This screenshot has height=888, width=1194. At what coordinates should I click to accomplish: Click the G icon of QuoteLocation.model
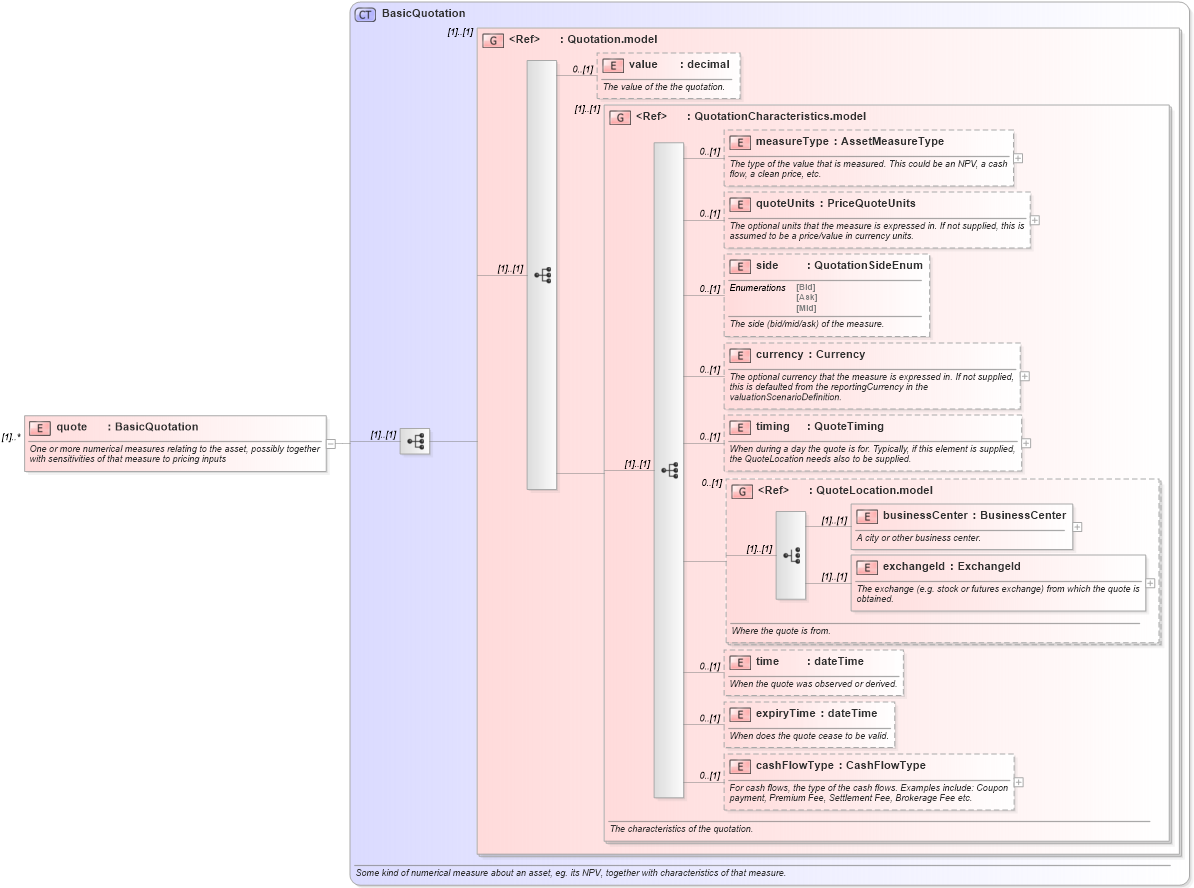pyautogui.click(x=742, y=491)
